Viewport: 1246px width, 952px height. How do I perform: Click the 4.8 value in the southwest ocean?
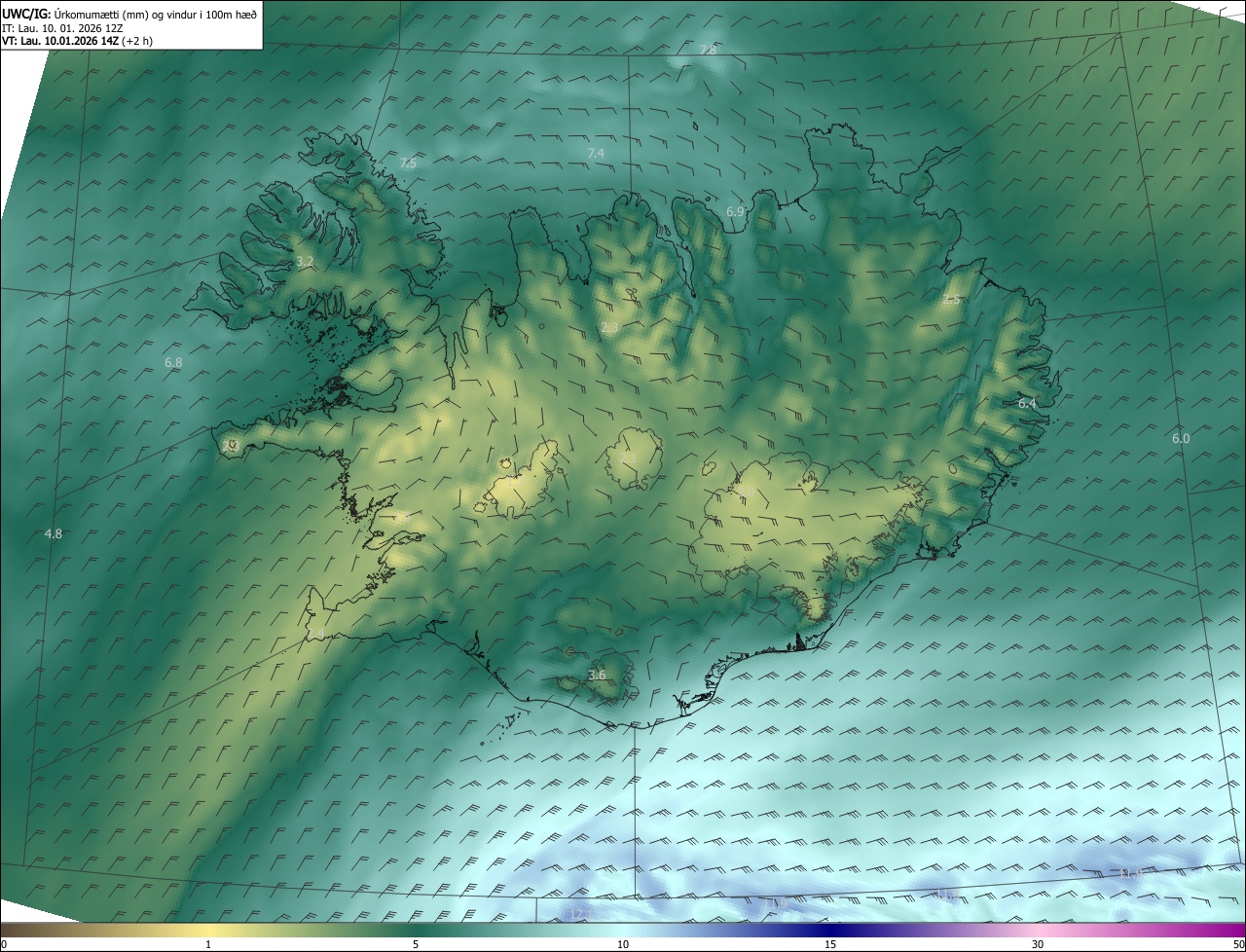54,533
